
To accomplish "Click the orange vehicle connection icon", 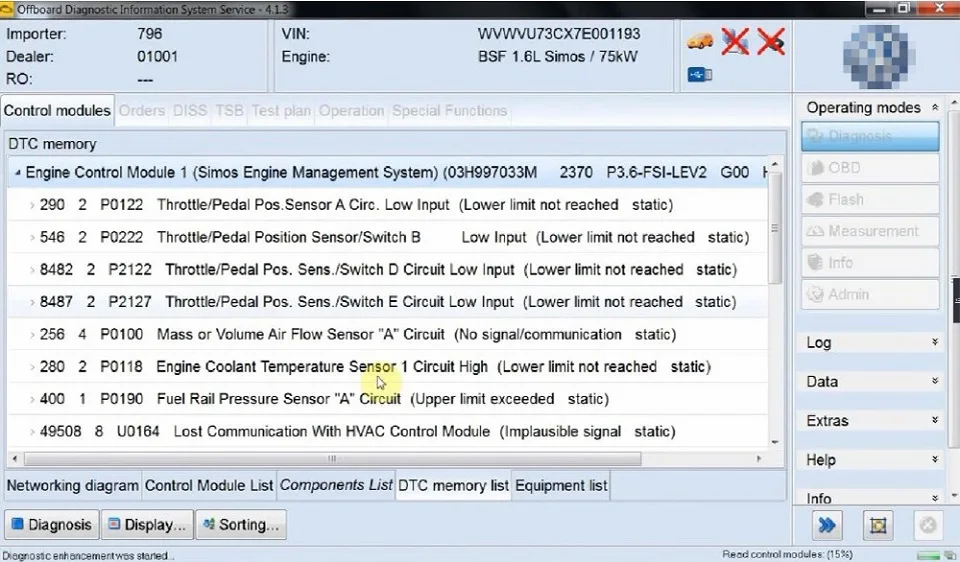I will click(700, 42).
